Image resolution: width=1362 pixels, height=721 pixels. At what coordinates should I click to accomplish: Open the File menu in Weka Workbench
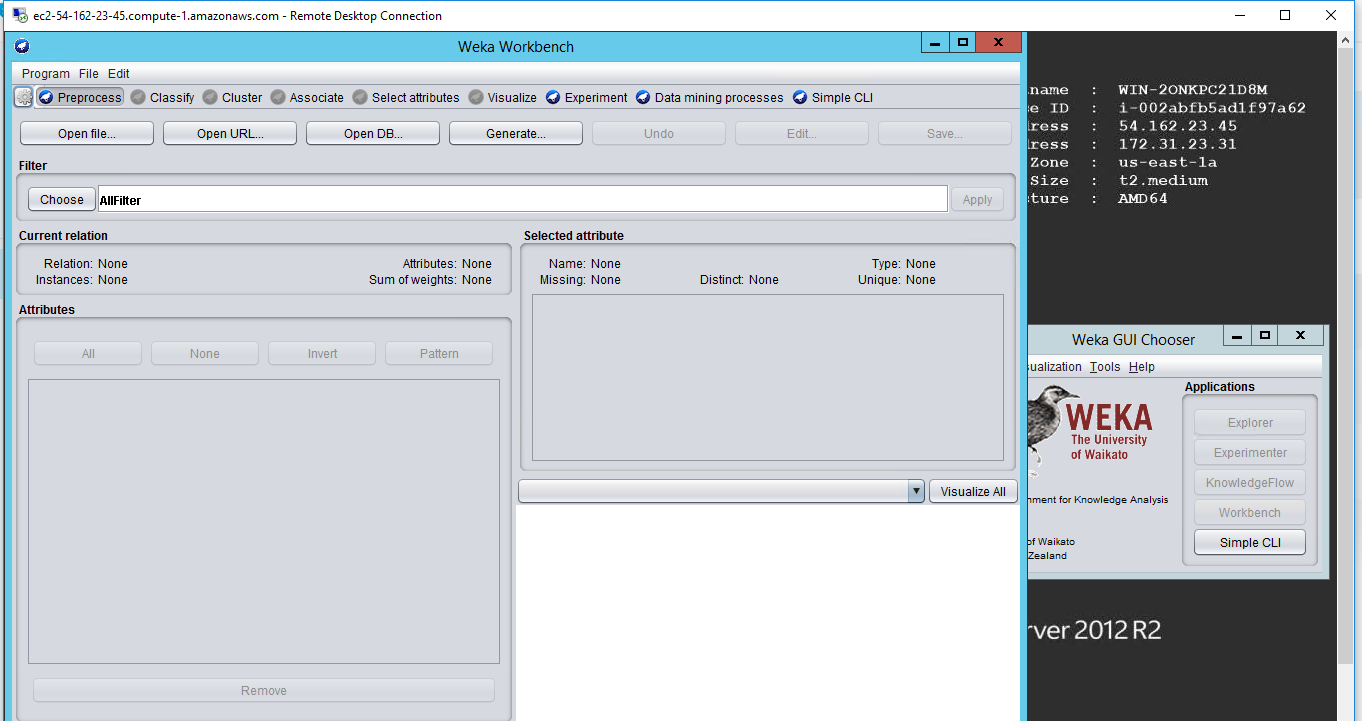coord(89,73)
